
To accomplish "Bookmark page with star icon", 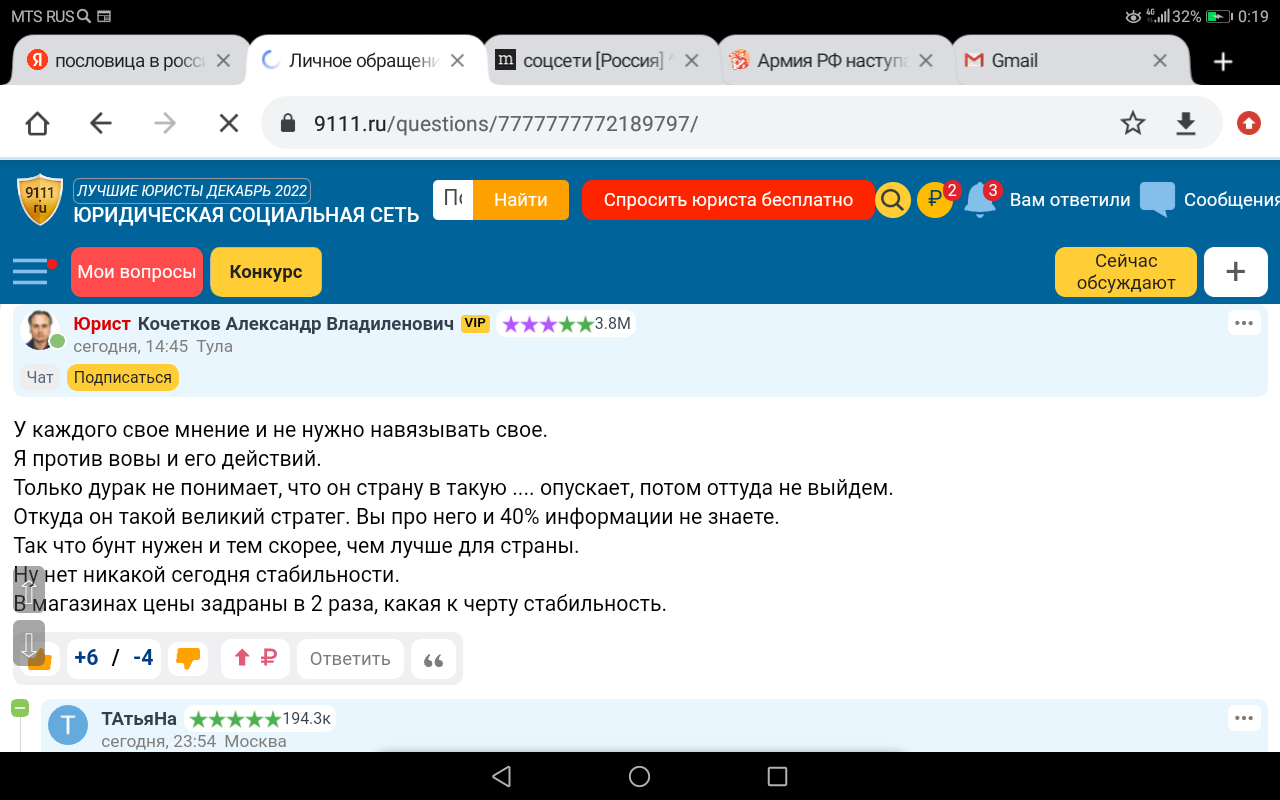I will (1132, 123).
